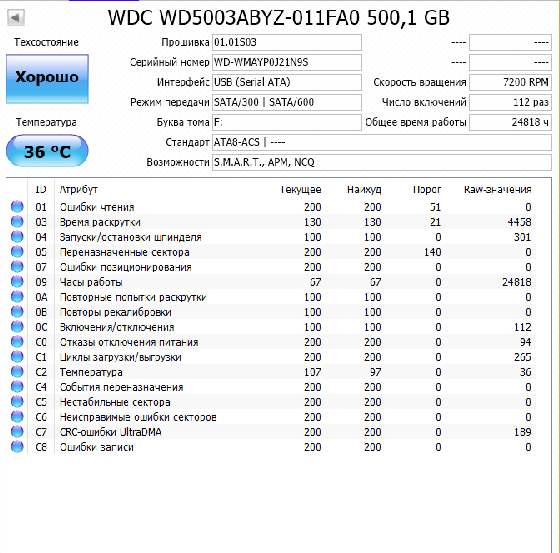Screen dimensions: 560x553
Task: Click status circle for C8 Ошибки записи
Action: (x=17, y=447)
